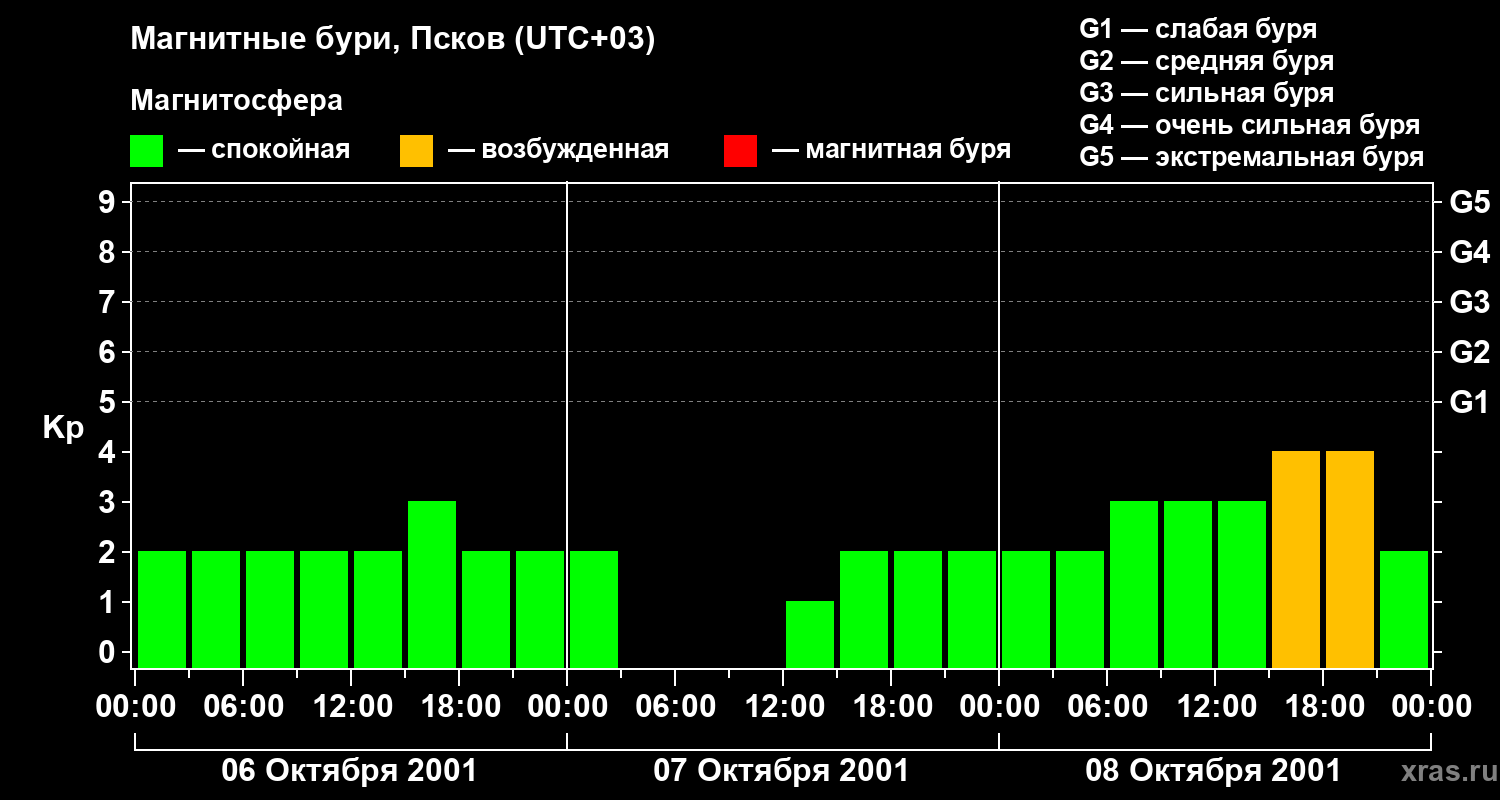Click the G2 right axis label
This screenshot has width=1500, height=800.
1469,352
